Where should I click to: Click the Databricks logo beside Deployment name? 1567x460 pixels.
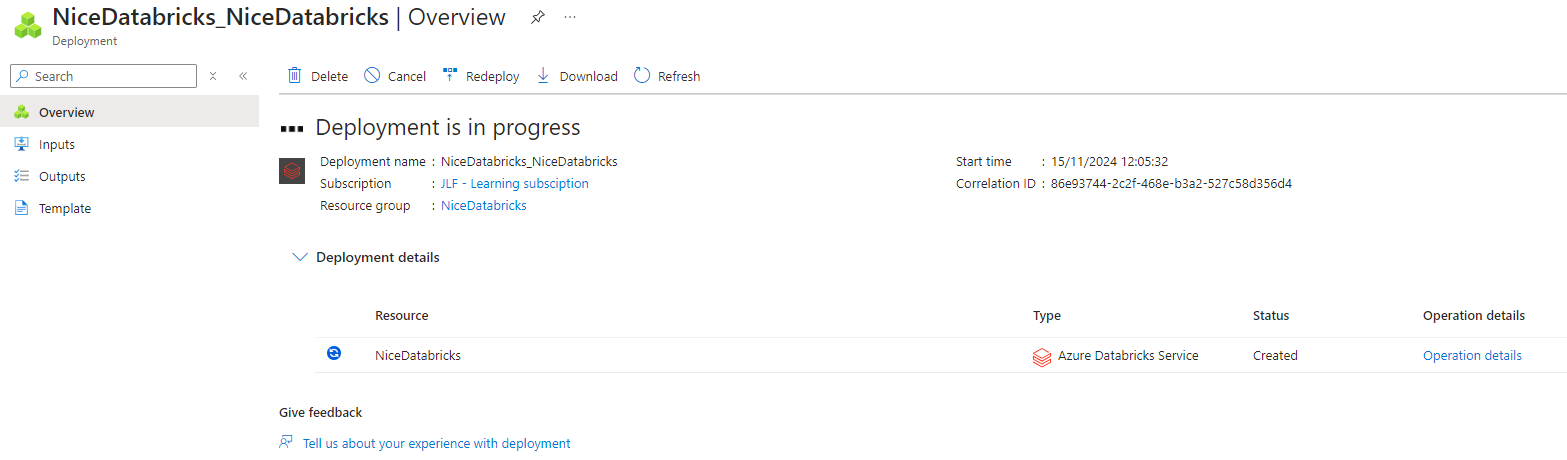[x=291, y=171]
